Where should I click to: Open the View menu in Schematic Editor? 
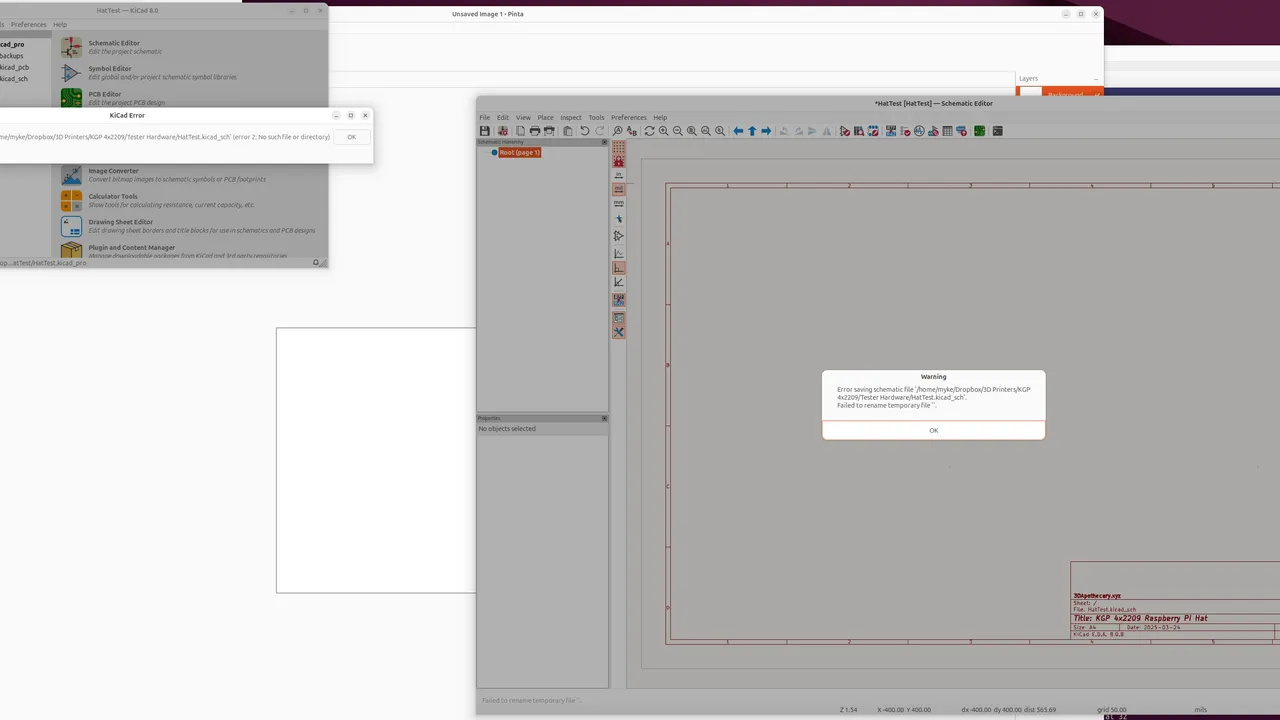[x=523, y=117]
